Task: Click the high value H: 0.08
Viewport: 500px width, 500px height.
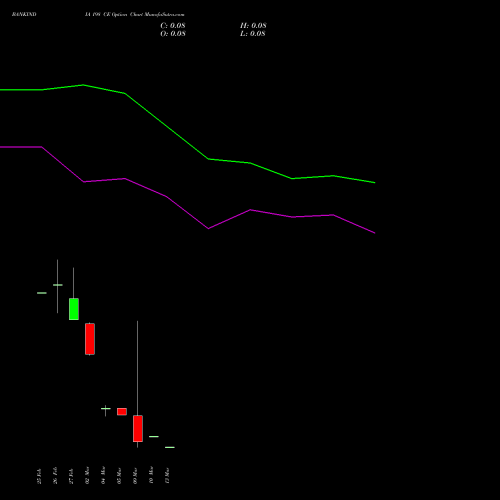Action: coord(253,26)
